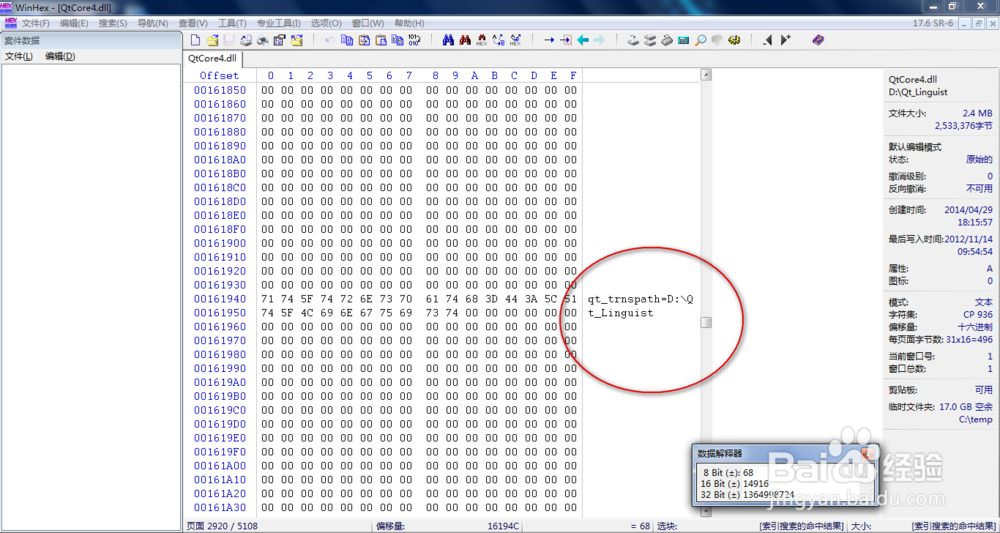This screenshot has width=1000, height=533.
Task: Click the Open Disk icon
Action: pyautogui.click(x=633, y=40)
